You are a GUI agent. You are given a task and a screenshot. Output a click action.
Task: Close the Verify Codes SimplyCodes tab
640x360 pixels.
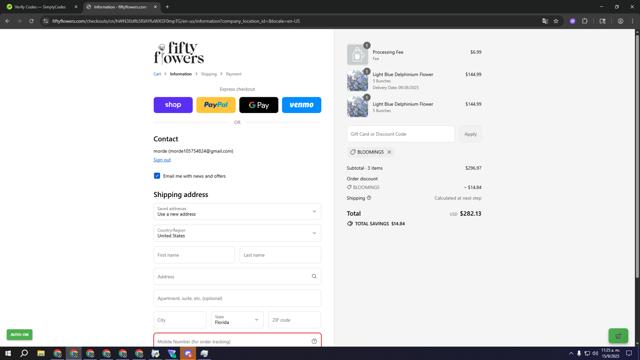[x=76, y=7]
